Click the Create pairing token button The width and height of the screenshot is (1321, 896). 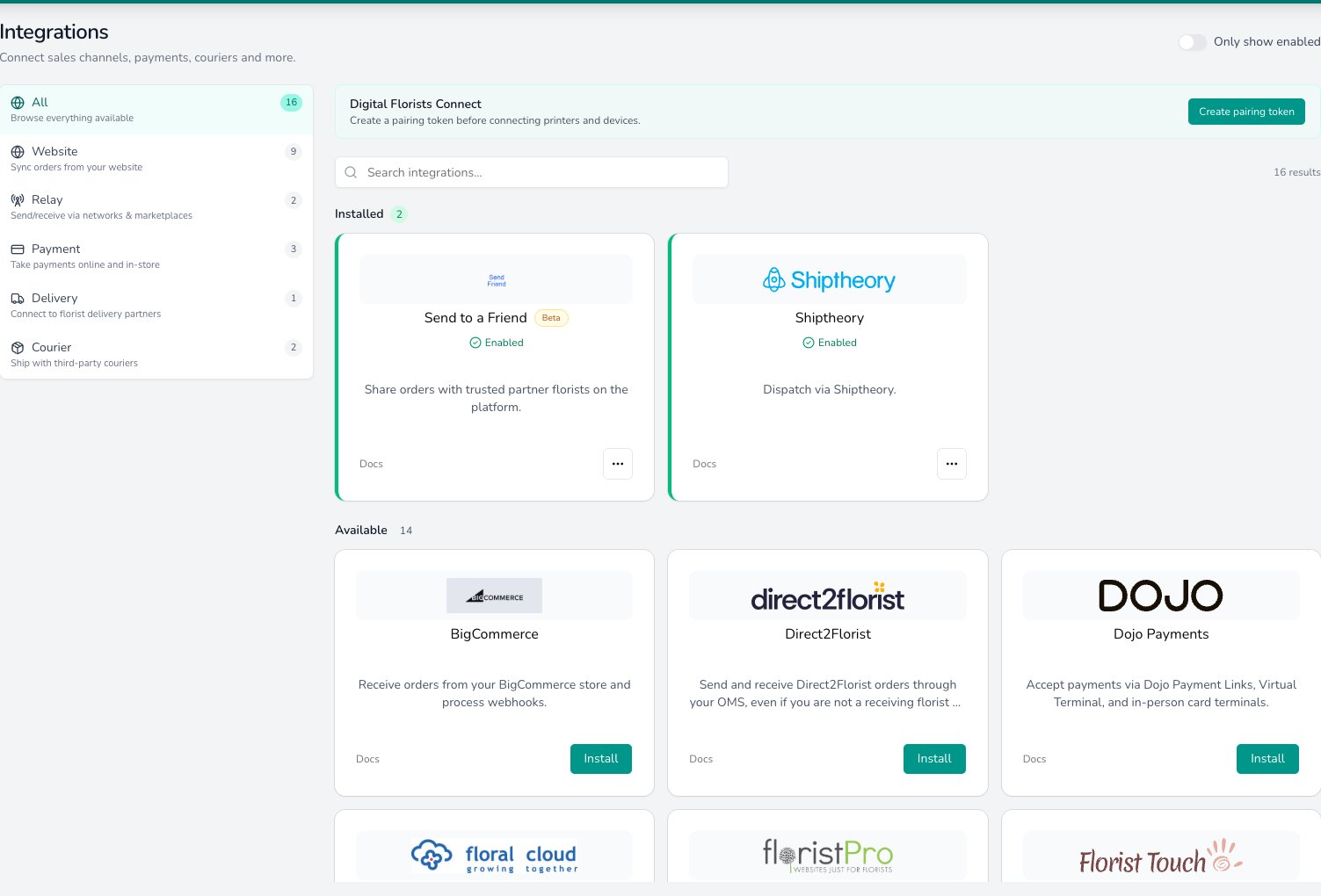[x=1246, y=112]
